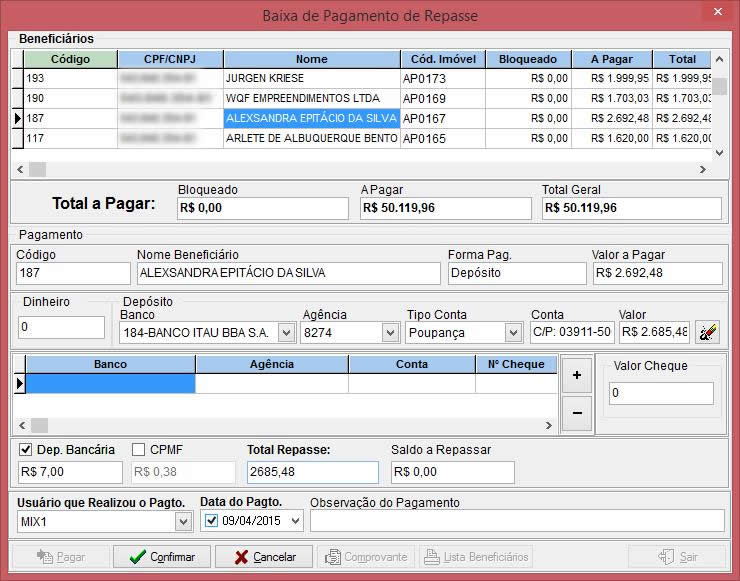Click the plus button to add a cheque
This screenshot has width=740, height=581.
click(577, 374)
